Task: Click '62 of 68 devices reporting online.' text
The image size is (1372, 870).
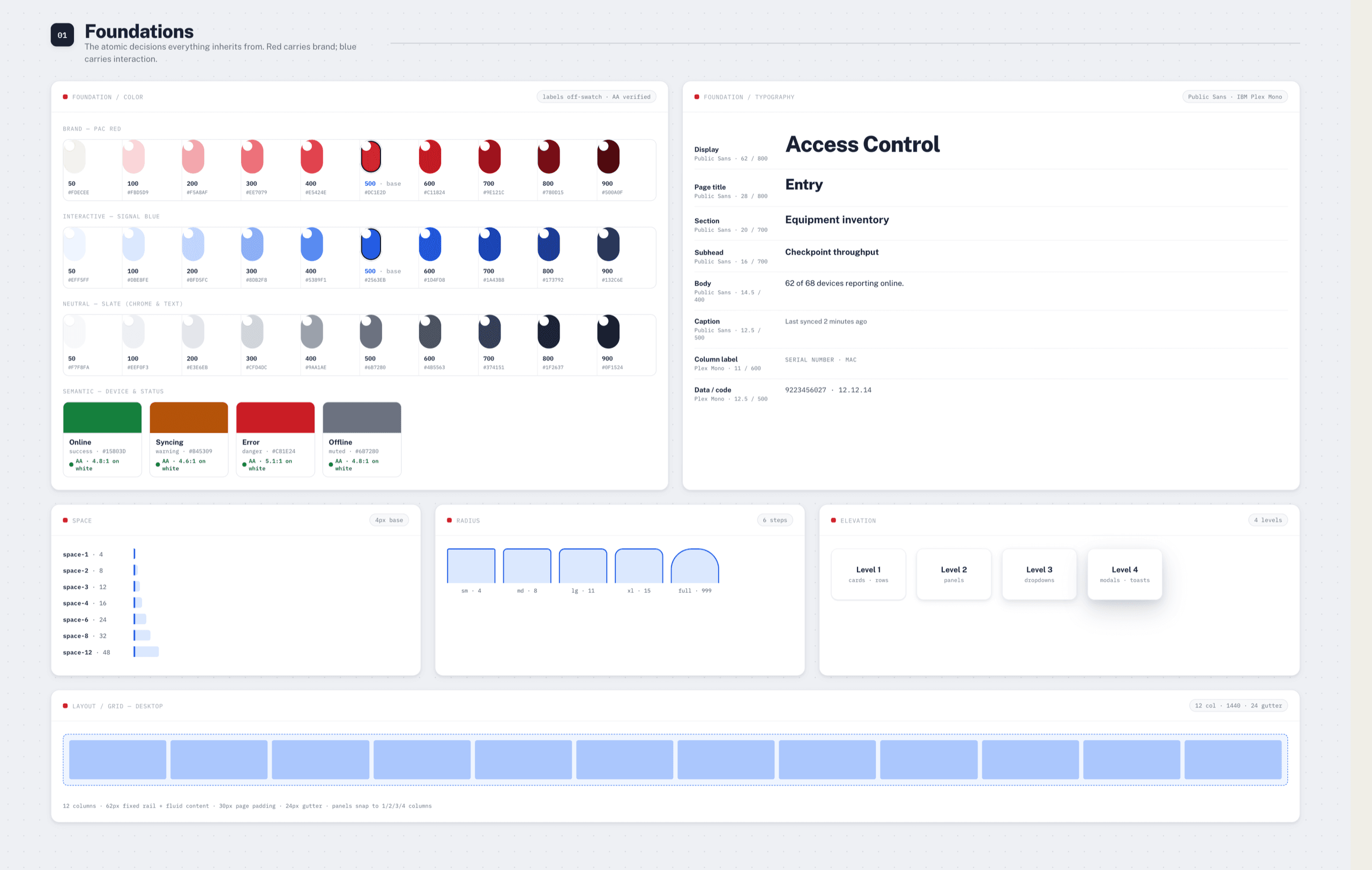Action: 844,283
